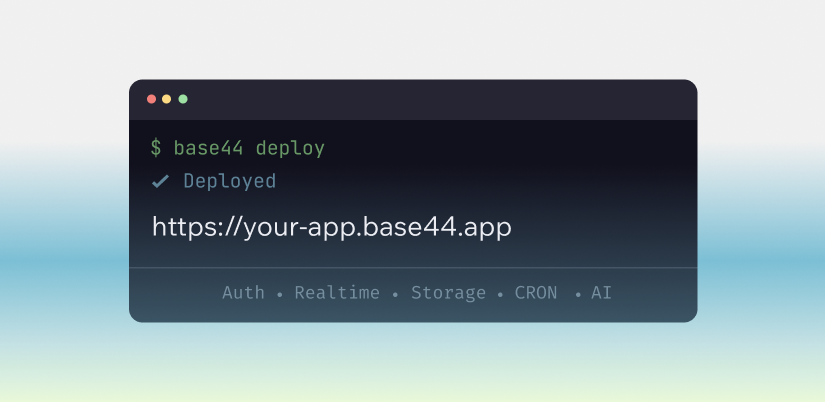Click the '$ base44 deploy' command line
The width and height of the screenshot is (825, 402).
pyautogui.click(x=237, y=148)
